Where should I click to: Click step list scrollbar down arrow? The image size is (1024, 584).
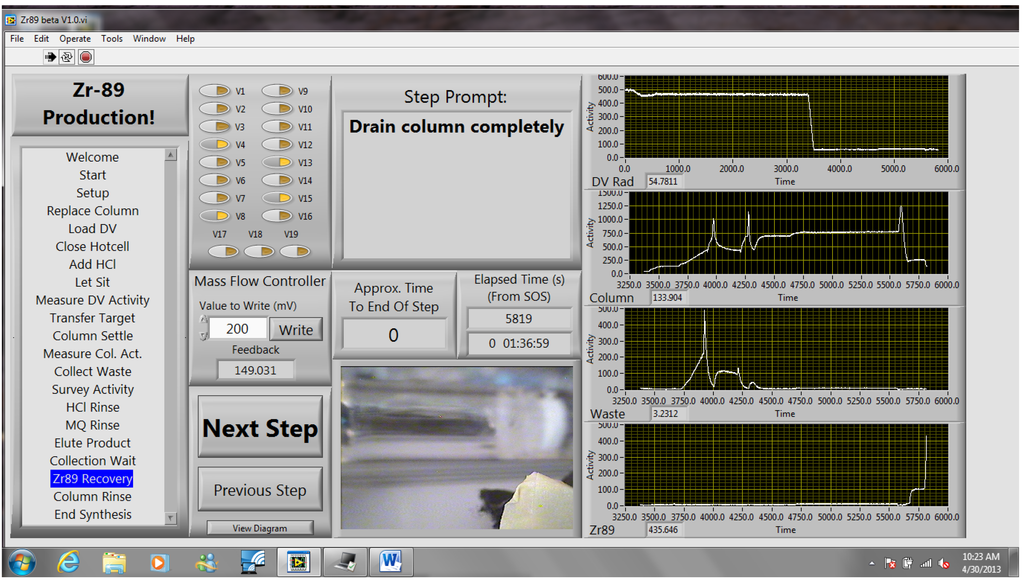click(170, 518)
